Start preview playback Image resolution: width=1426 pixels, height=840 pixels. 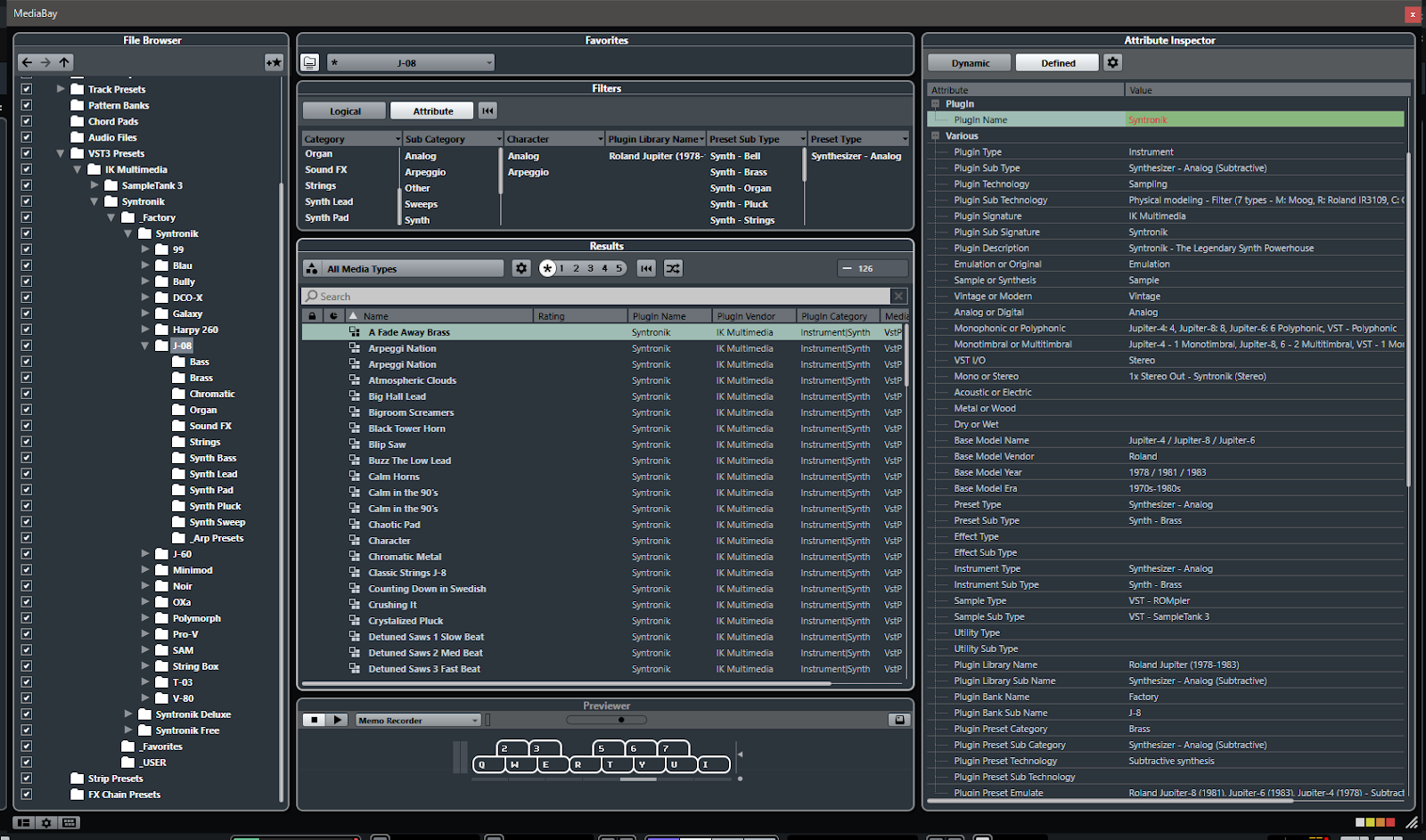point(337,720)
